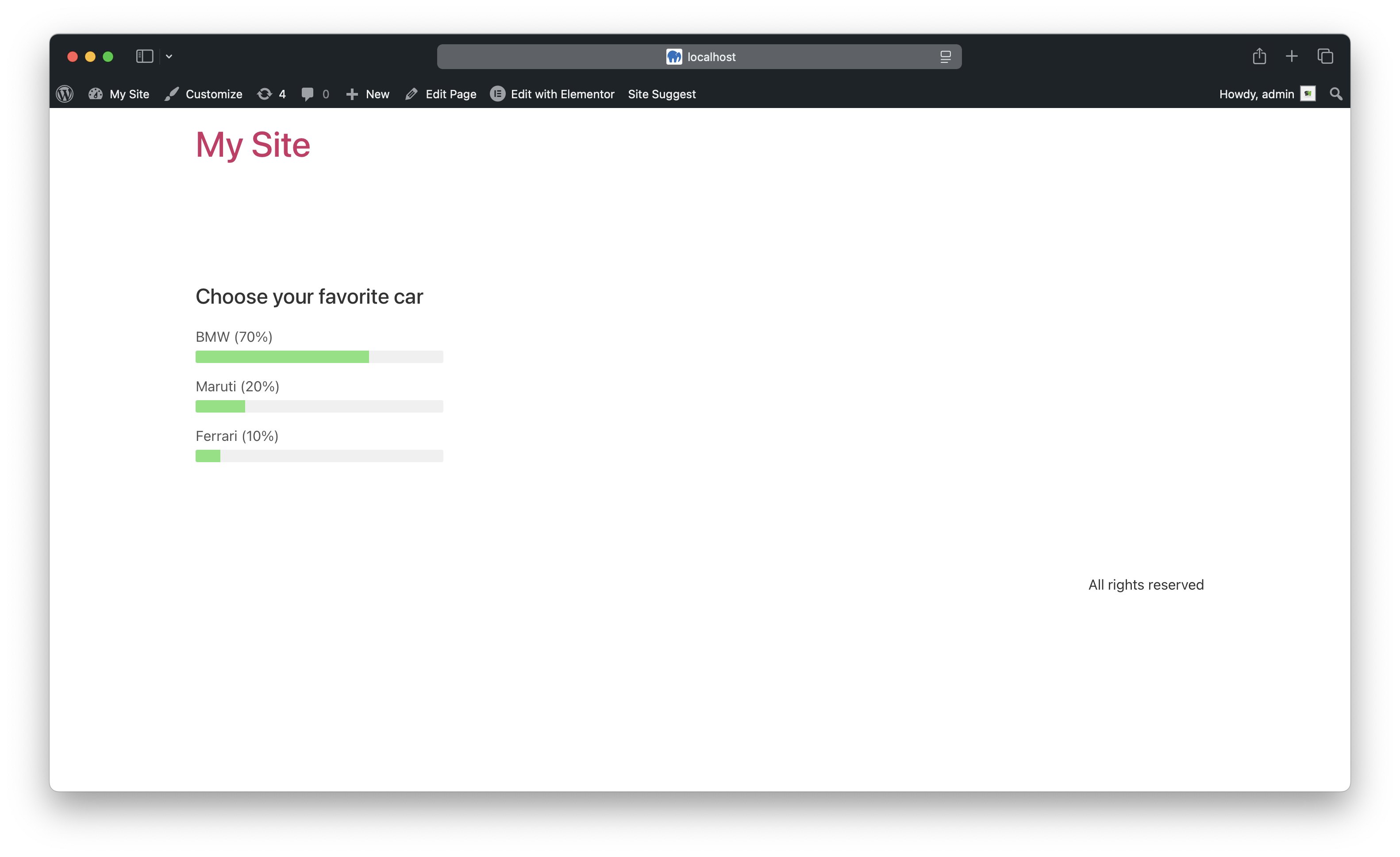Click the 'BMW (70%)' label
This screenshot has width=1400, height=857.
(234, 336)
